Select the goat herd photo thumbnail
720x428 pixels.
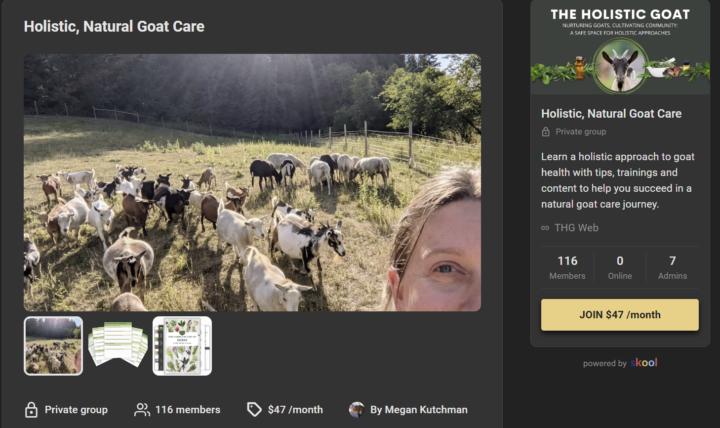tap(53, 346)
